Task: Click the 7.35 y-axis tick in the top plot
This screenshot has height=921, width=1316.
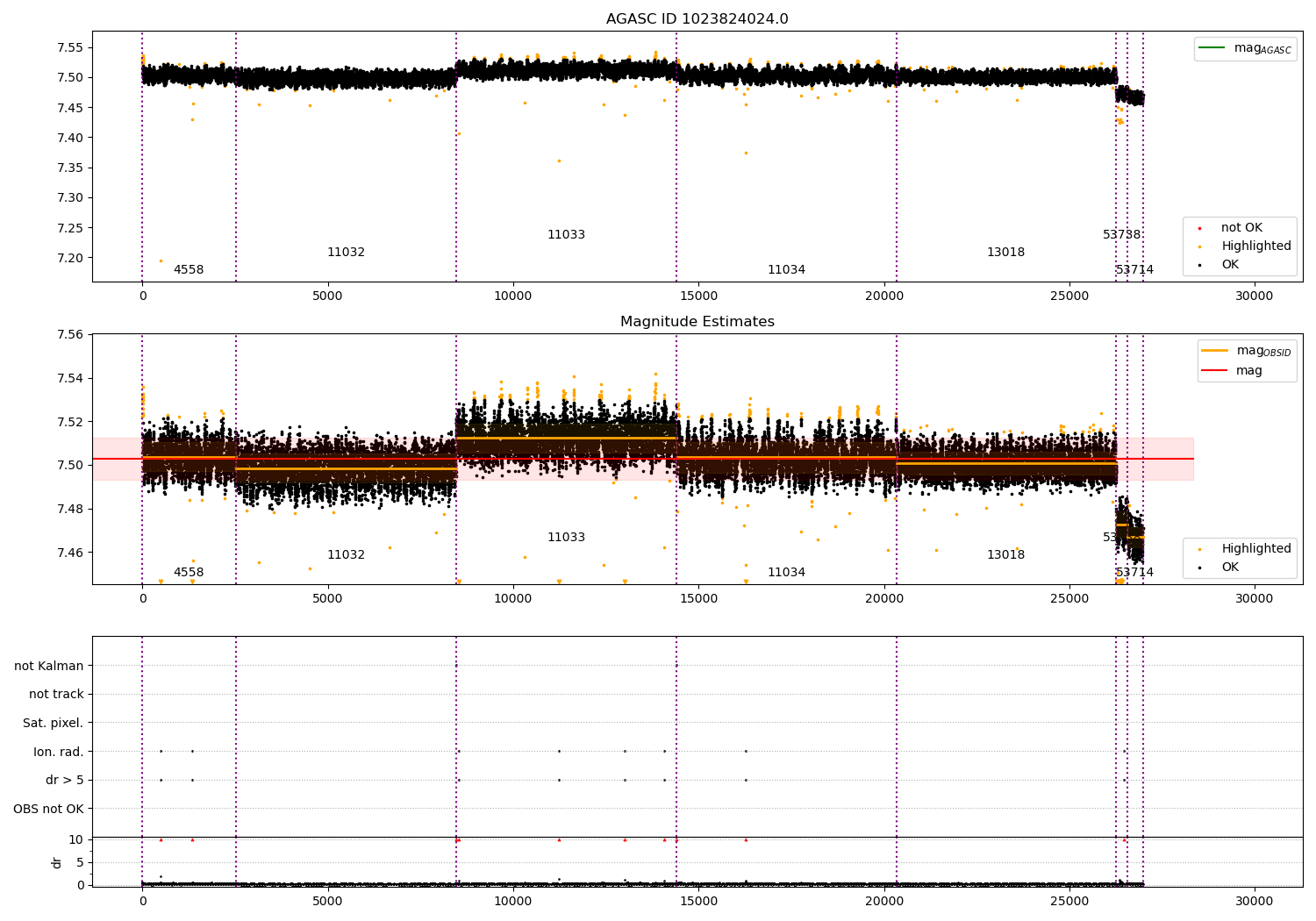Action: tap(70, 168)
